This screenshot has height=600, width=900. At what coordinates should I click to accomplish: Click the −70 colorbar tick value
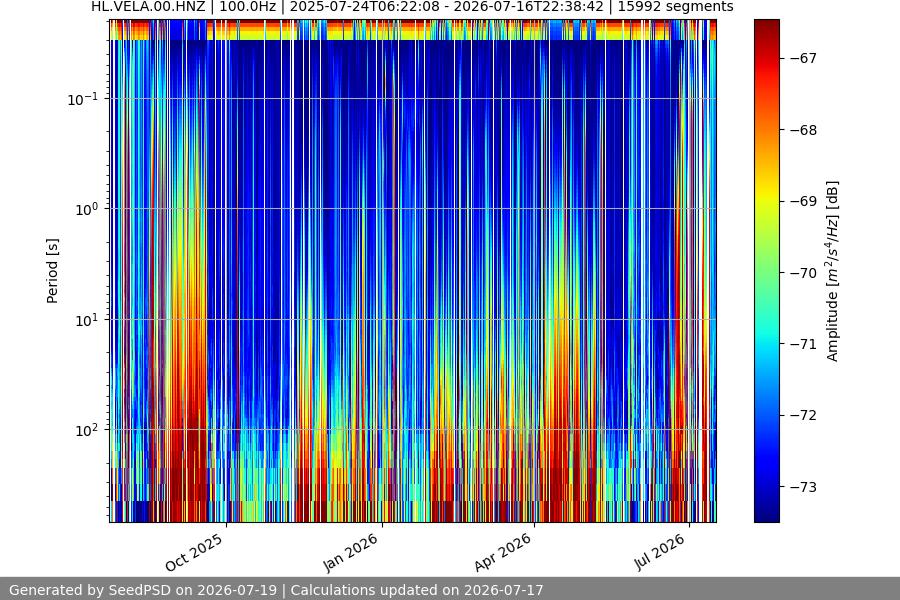803,273
